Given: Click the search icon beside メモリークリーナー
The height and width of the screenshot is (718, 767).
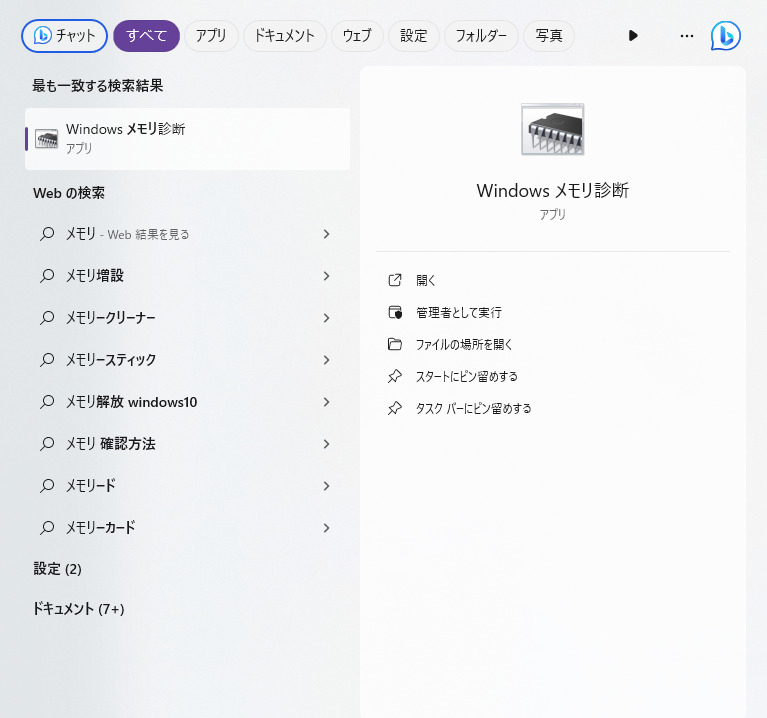Looking at the screenshot, I should pyautogui.click(x=47, y=318).
